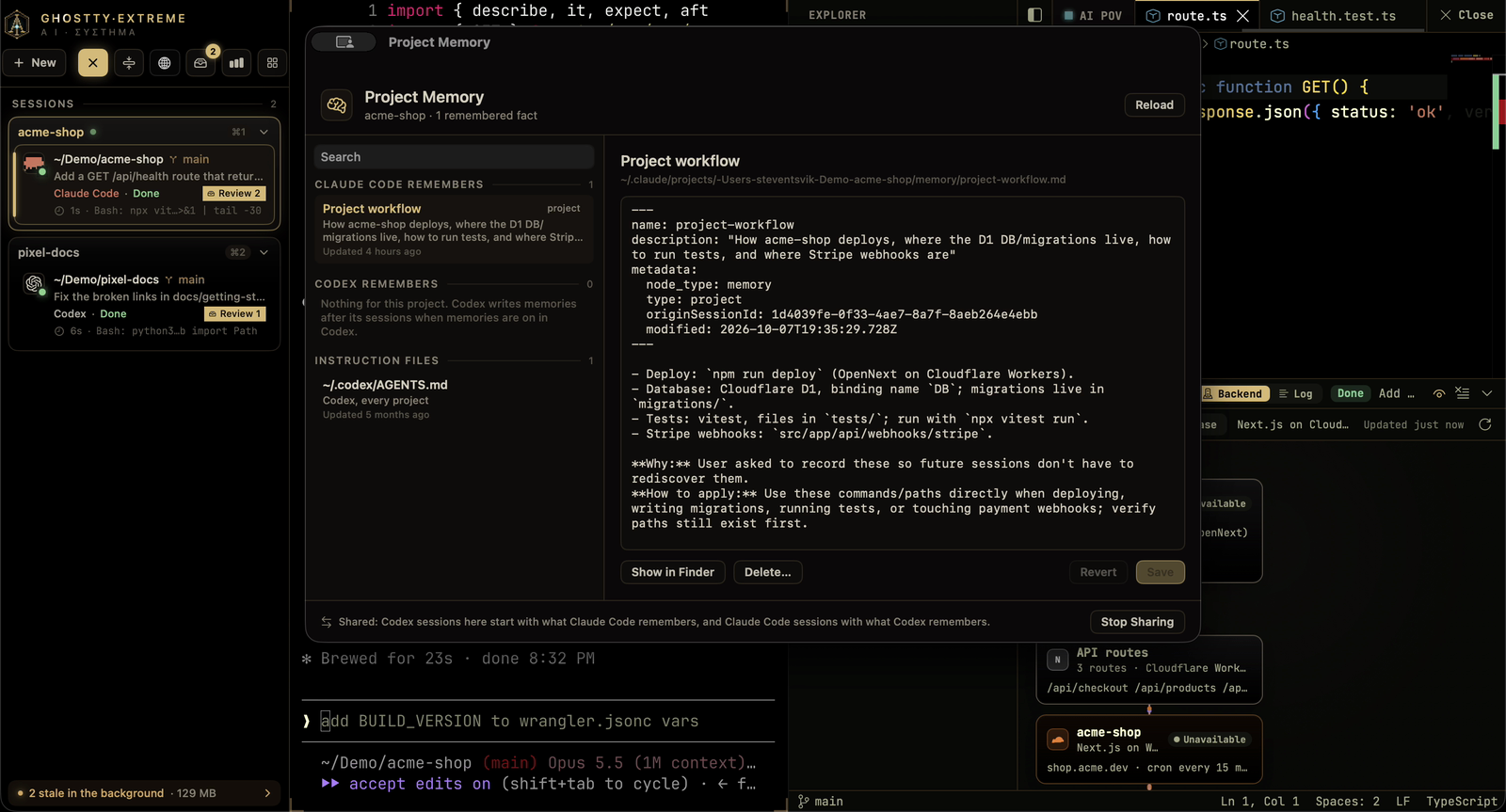
Task: Click the New session button
Action: coord(35,63)
